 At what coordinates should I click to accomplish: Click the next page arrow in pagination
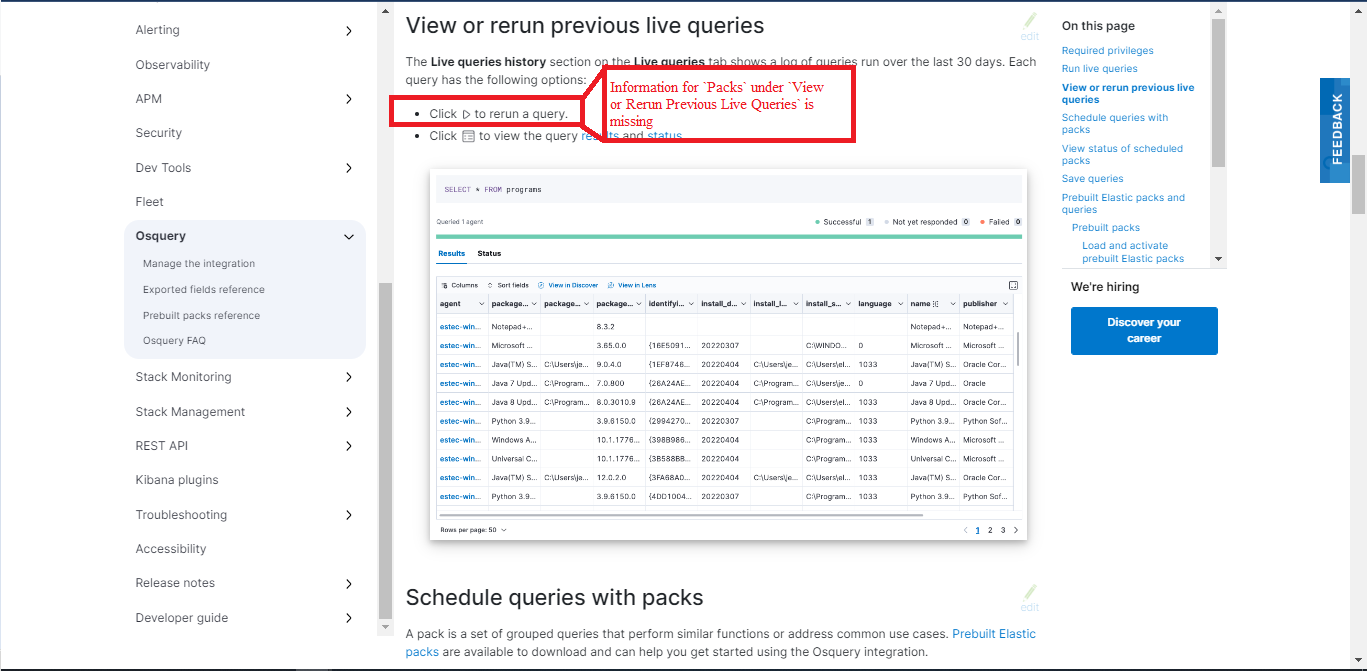click(x=1016, y=530)
